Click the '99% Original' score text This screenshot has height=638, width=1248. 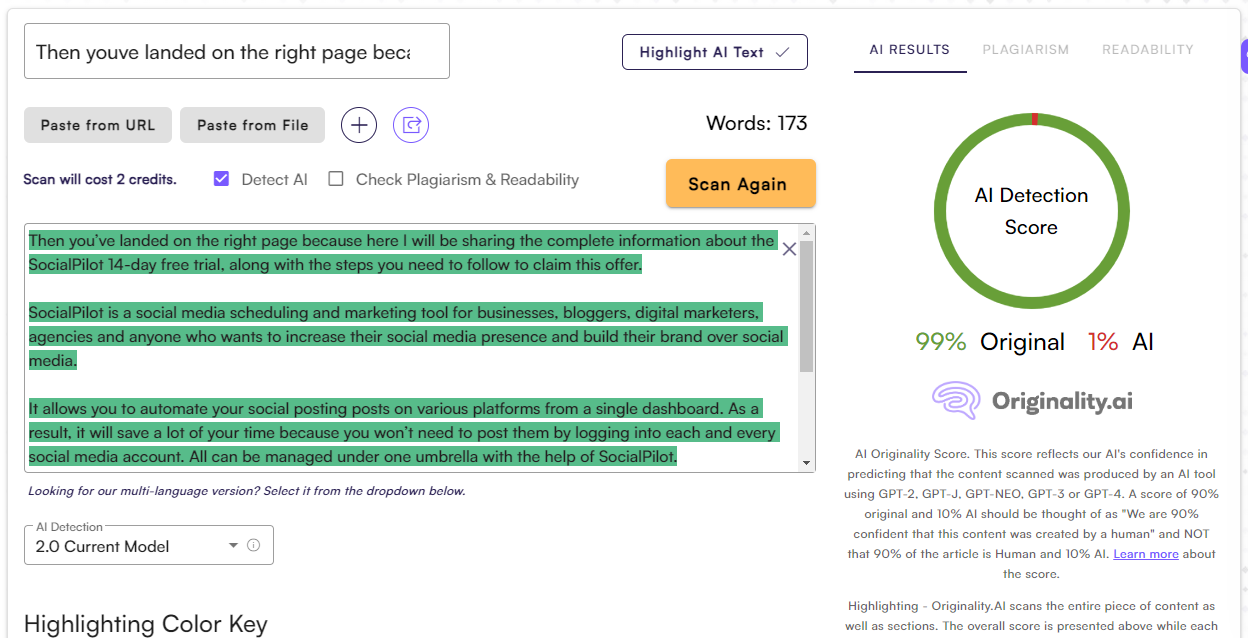991,342
